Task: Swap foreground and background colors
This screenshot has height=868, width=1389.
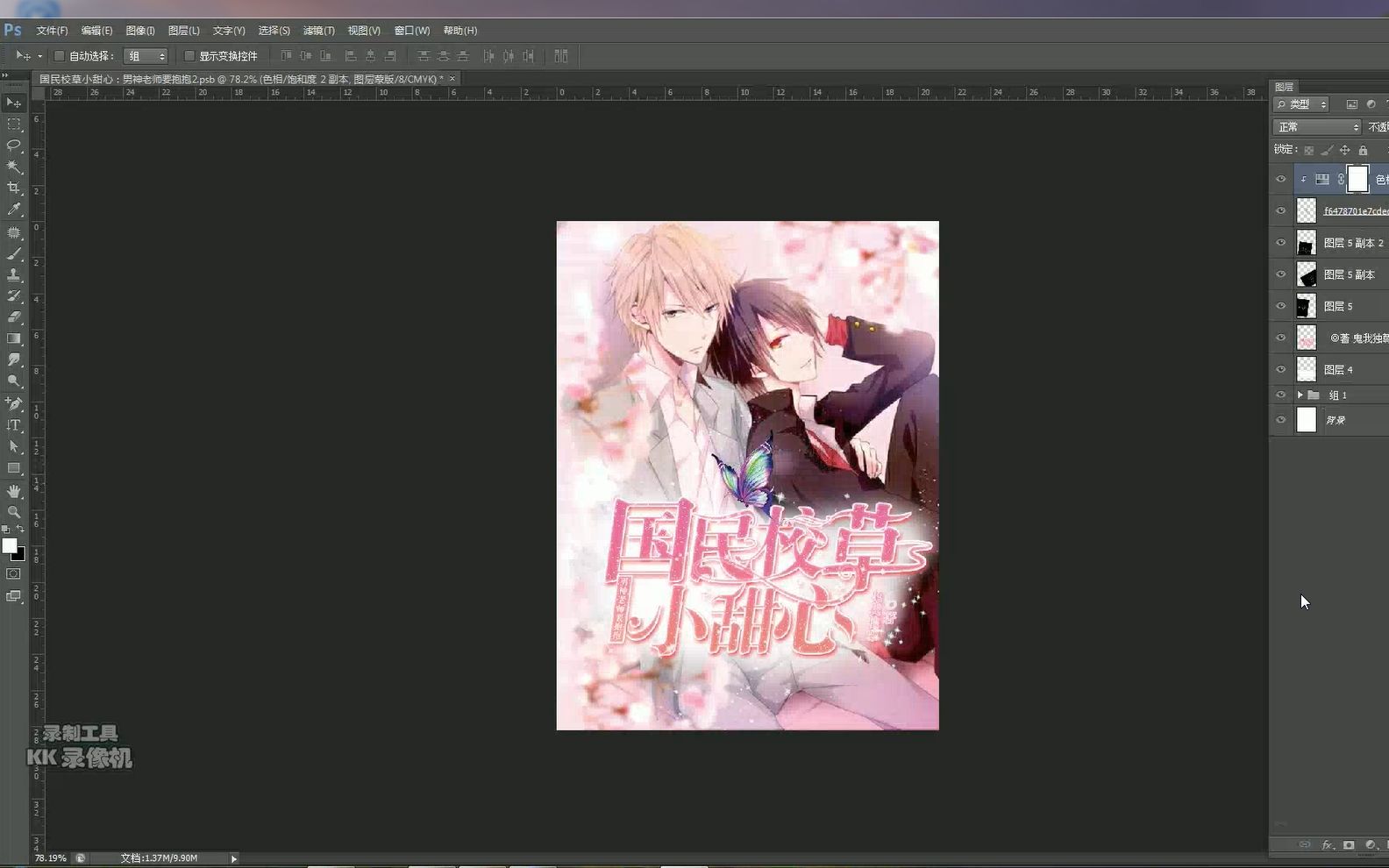Action: tap(21, 529)
